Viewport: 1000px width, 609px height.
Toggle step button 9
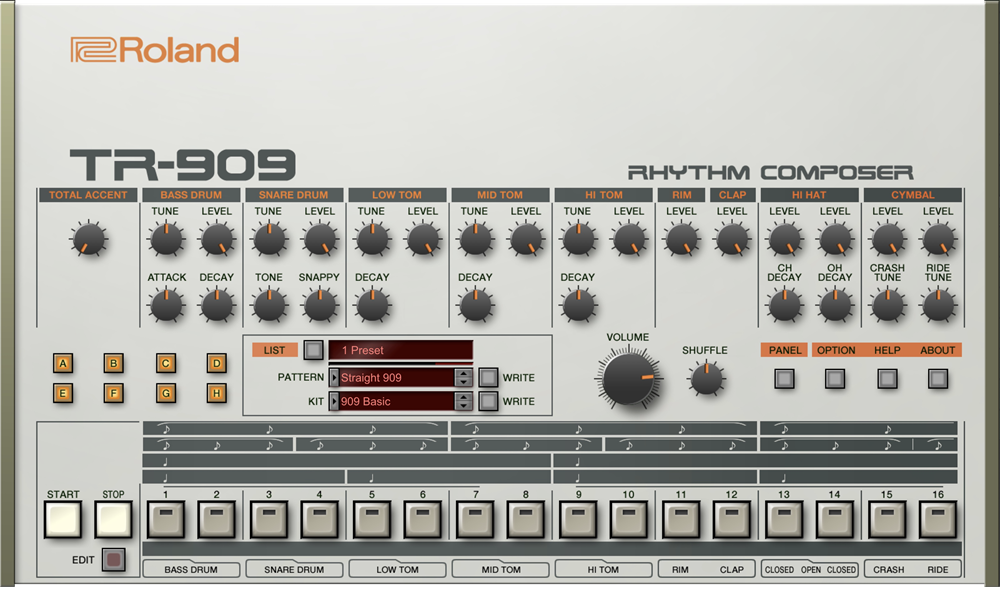[x=578, y=519]
